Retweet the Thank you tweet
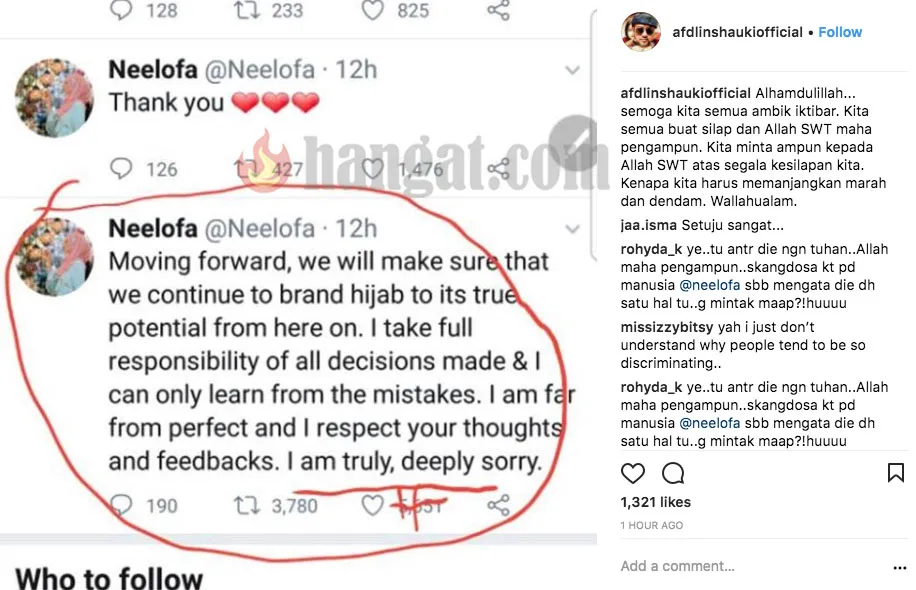The width and height of the screenshot is (916, 590). click(x=245, y=169)
